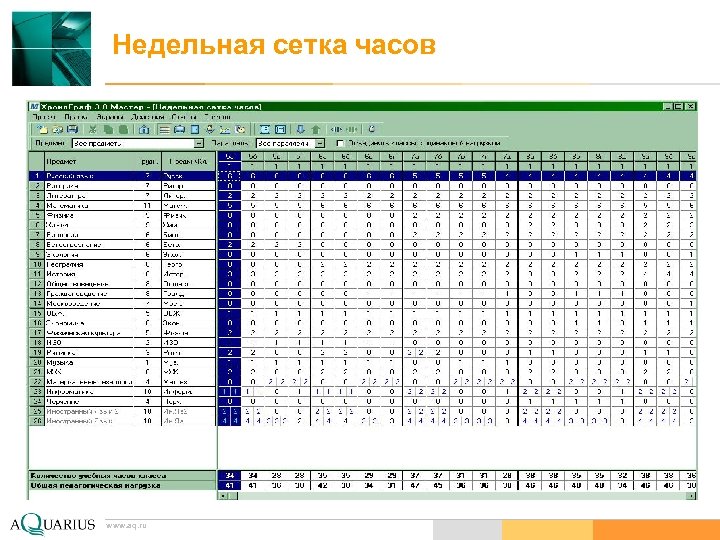Screen dimensions: 720x540
Task: Click the second column-width arrows icon
Action: [x=351, y=129]
